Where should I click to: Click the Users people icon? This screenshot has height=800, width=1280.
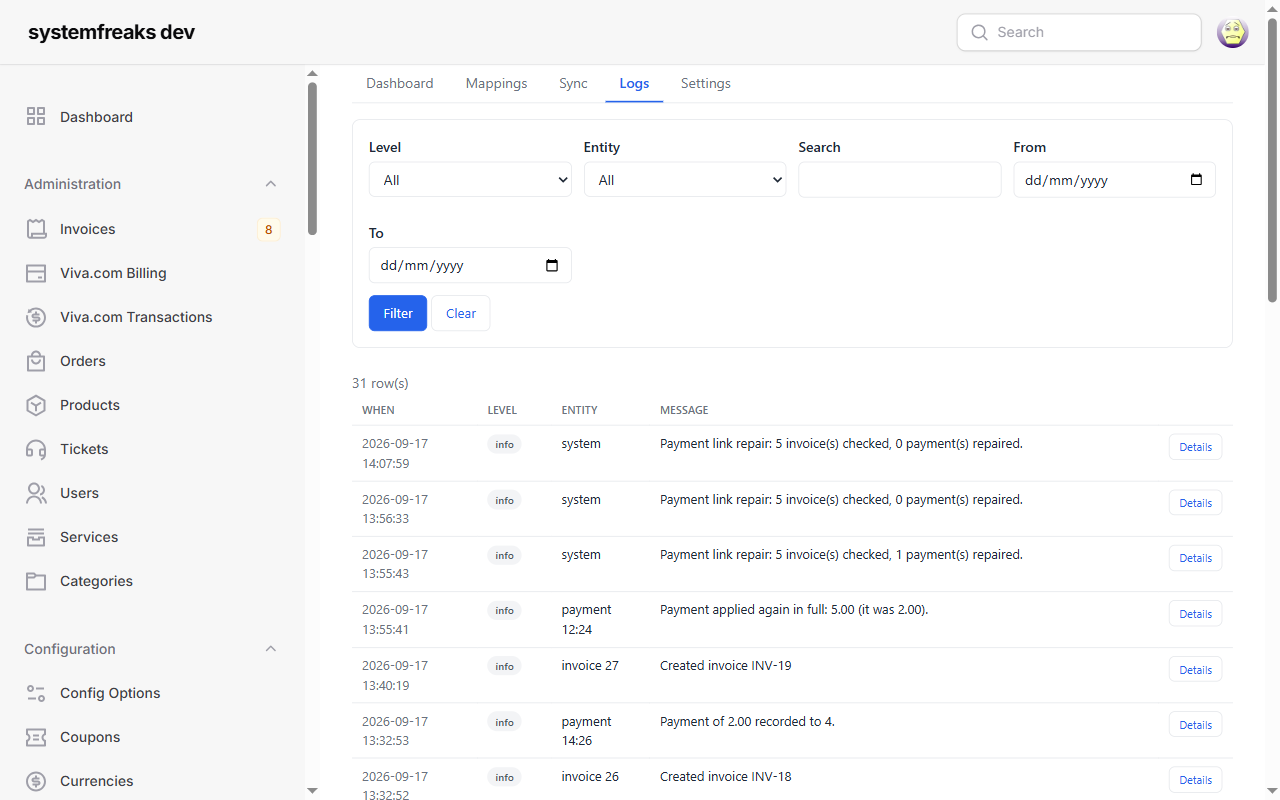coord(36,493)
